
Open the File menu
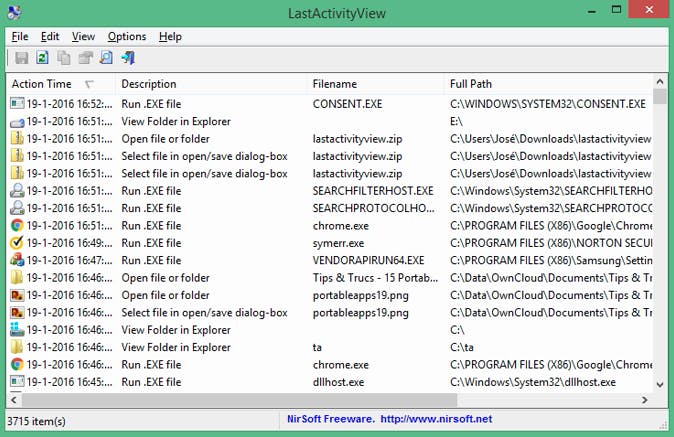click(x=20, y=37)
